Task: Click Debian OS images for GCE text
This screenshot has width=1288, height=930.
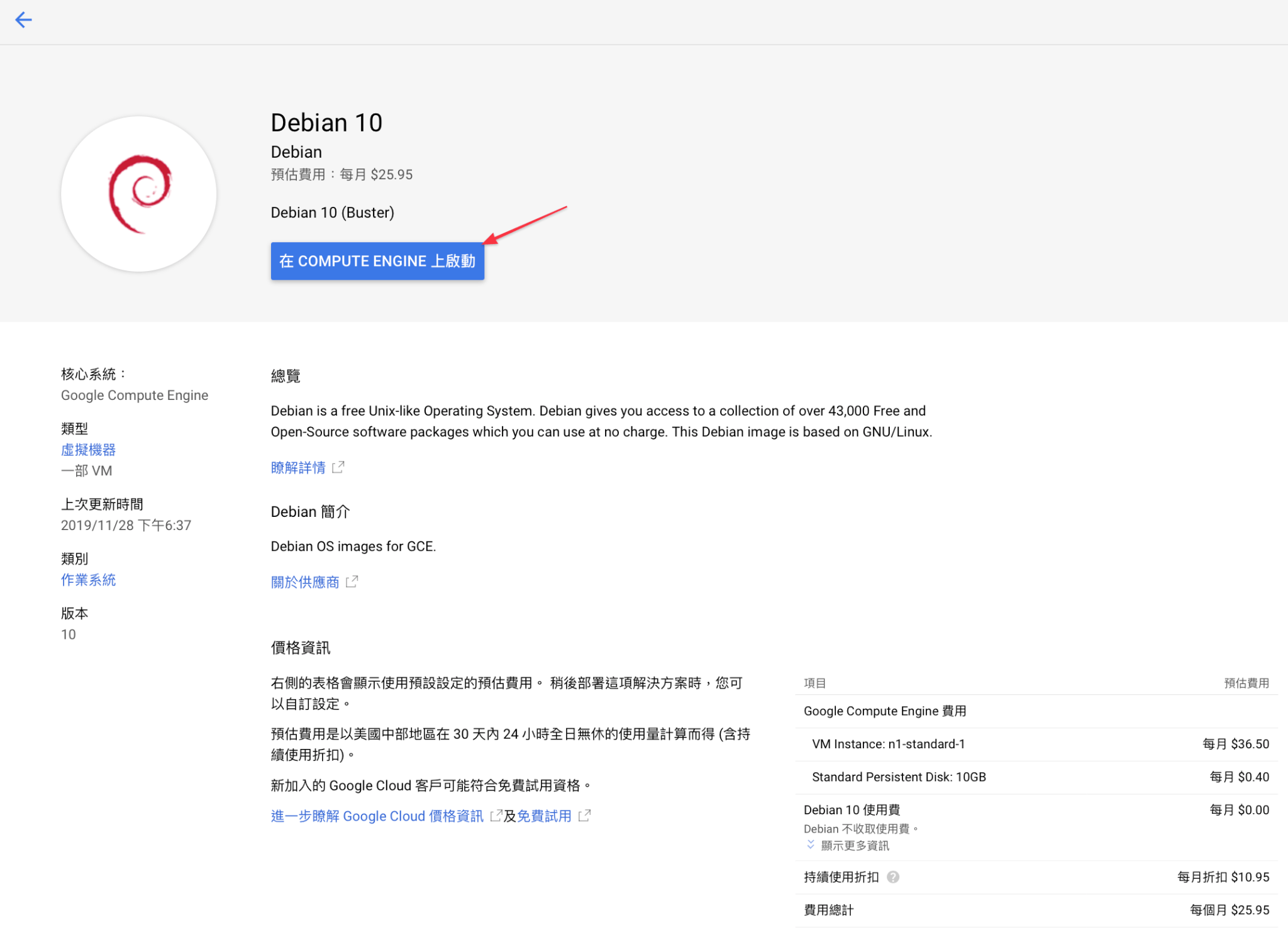Action: pos(353,546)
